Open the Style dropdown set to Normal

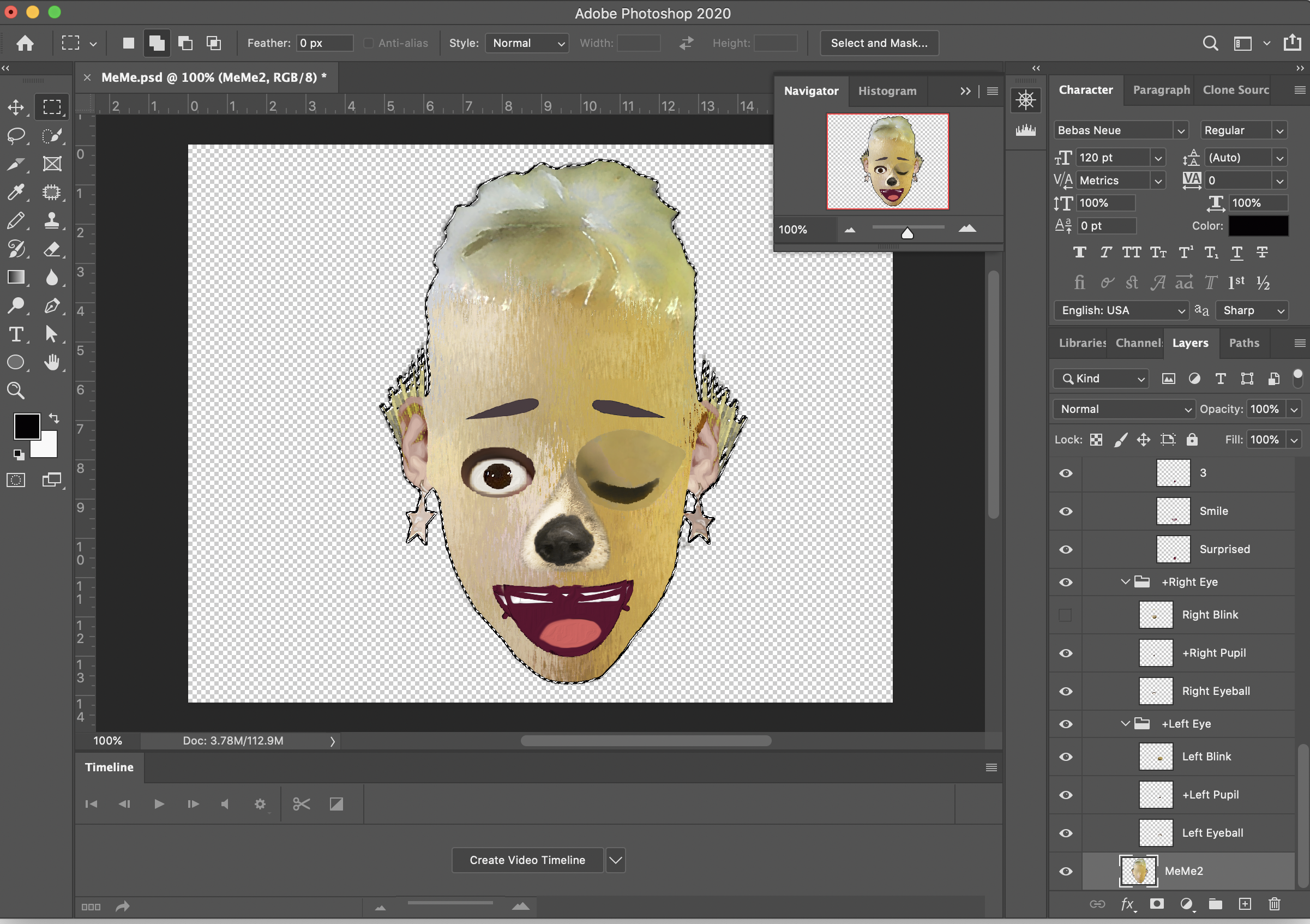[527, 44]
